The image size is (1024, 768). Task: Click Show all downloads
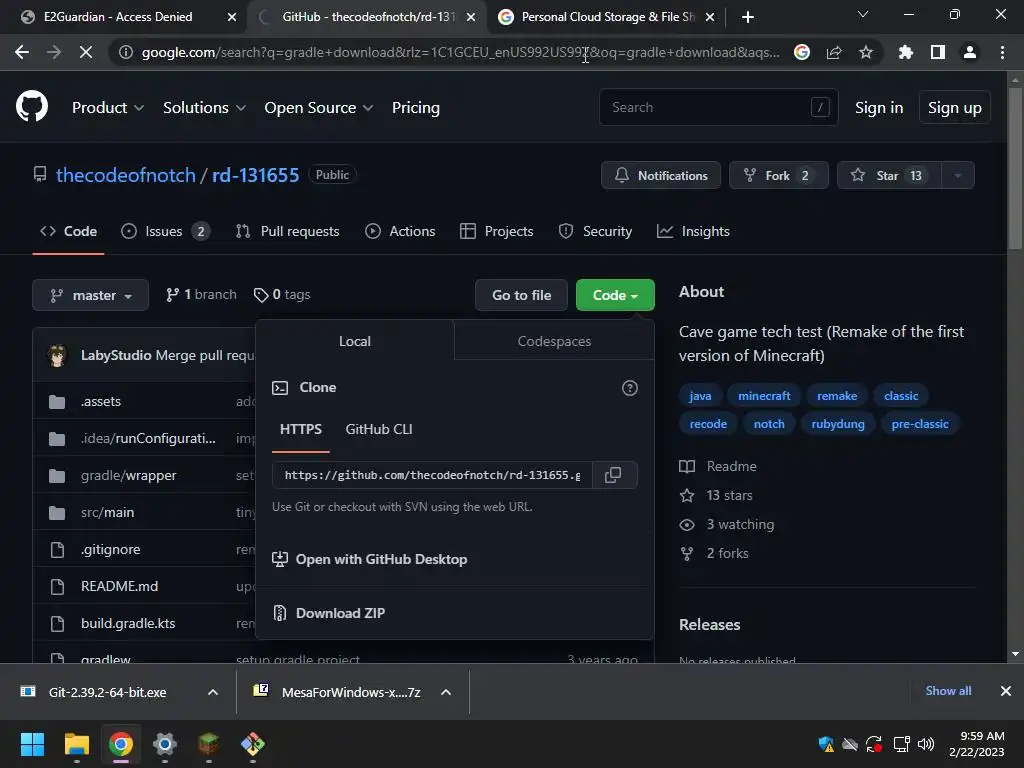click(x=948, y=691)
